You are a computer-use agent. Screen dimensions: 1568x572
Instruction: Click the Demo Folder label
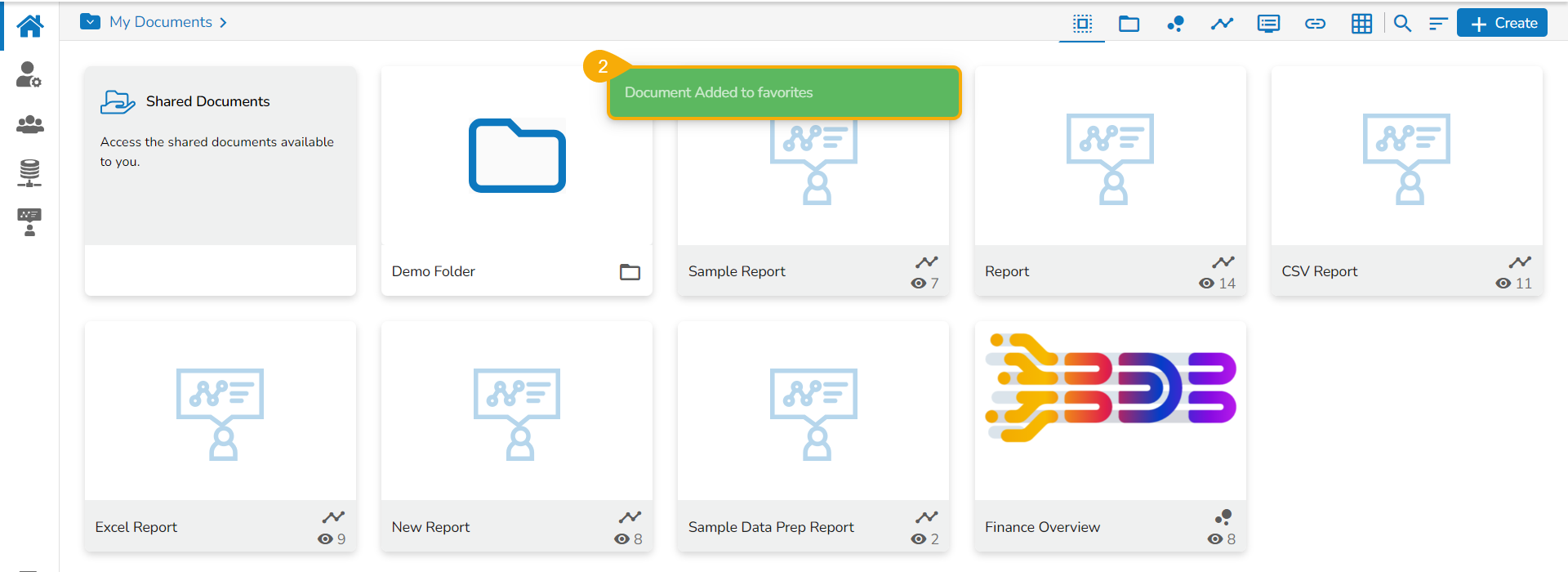coord(433,271)
